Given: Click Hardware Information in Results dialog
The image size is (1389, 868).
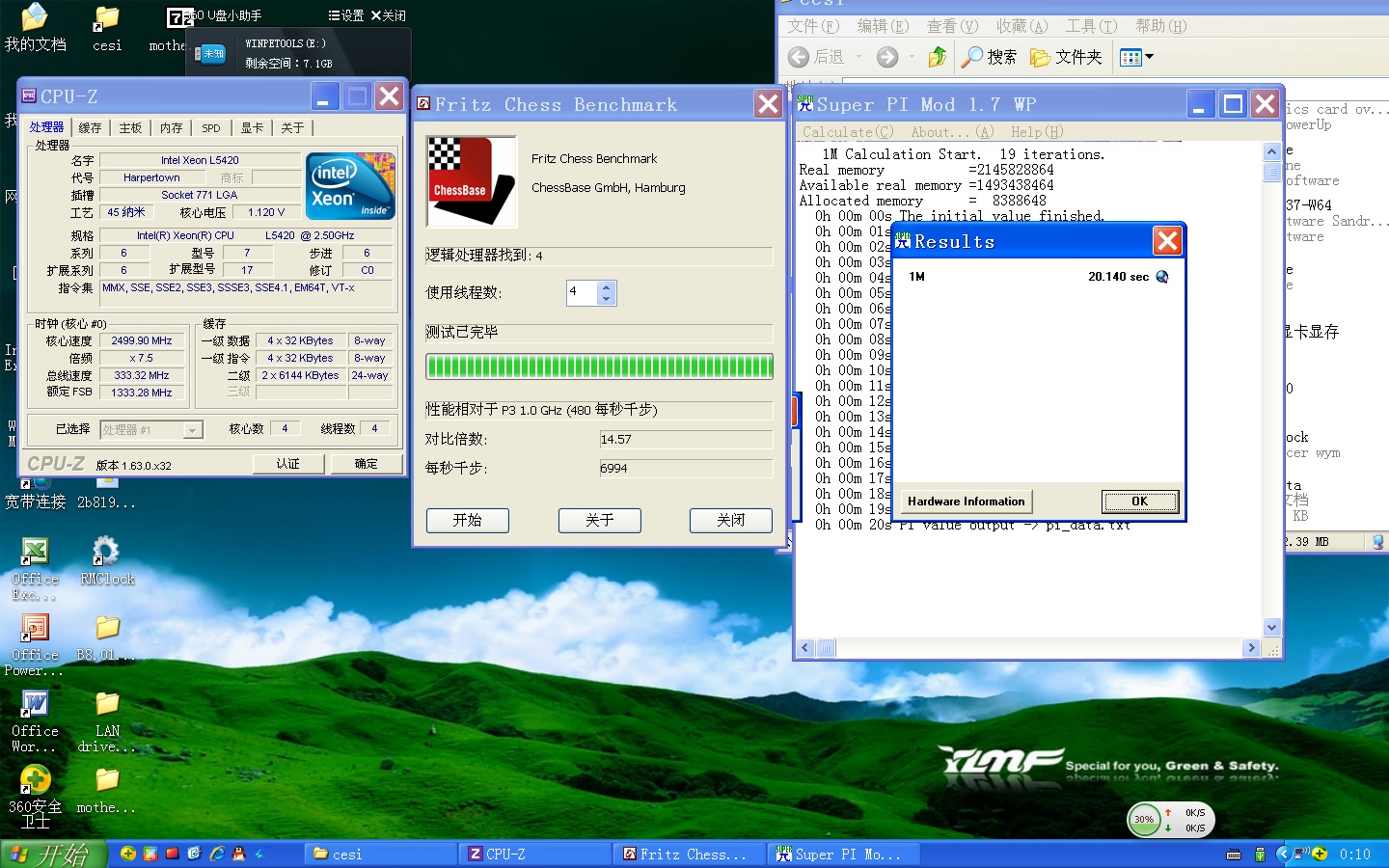Looking at the screenshot, I should coord(967,502).
